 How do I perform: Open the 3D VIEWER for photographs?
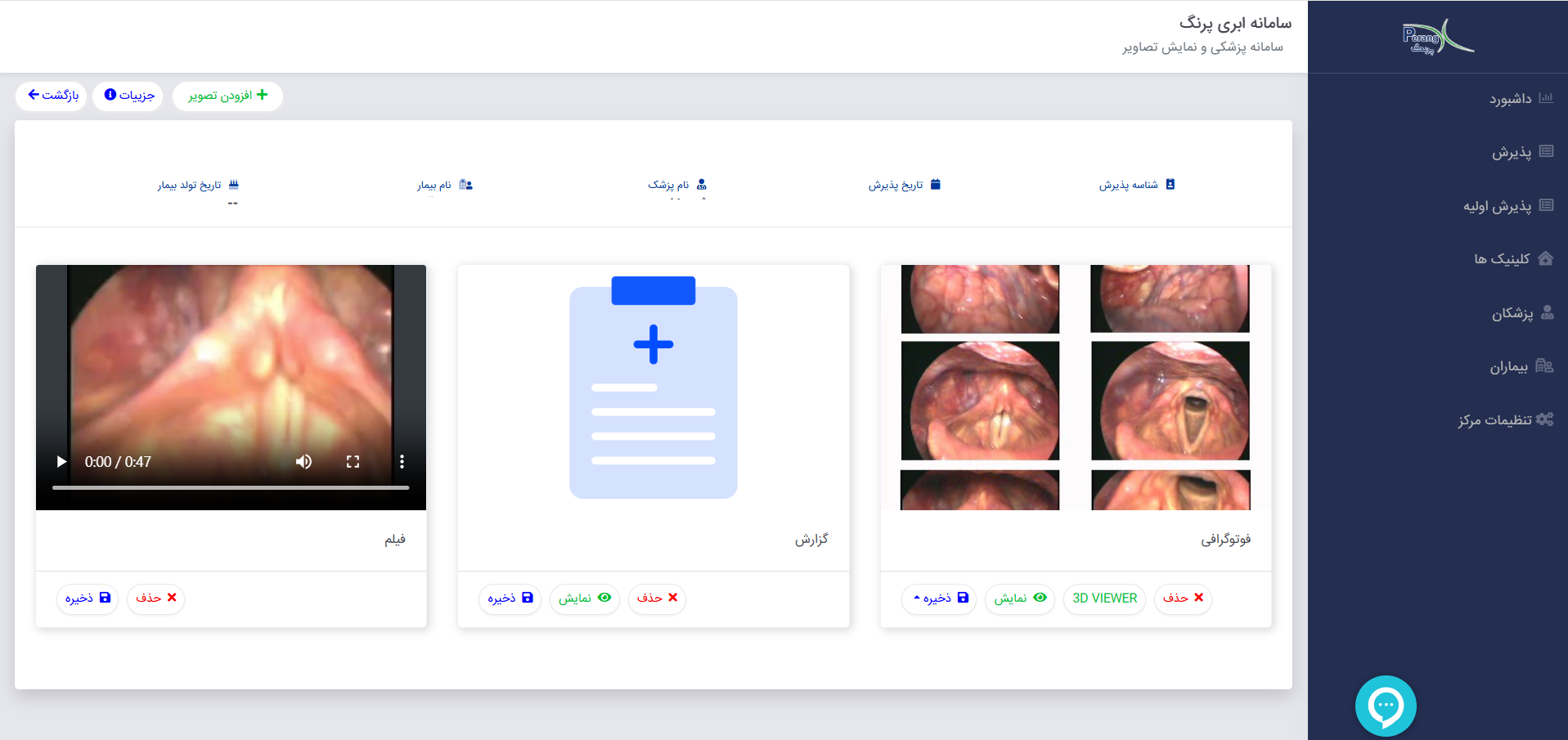pos(1104,599)
